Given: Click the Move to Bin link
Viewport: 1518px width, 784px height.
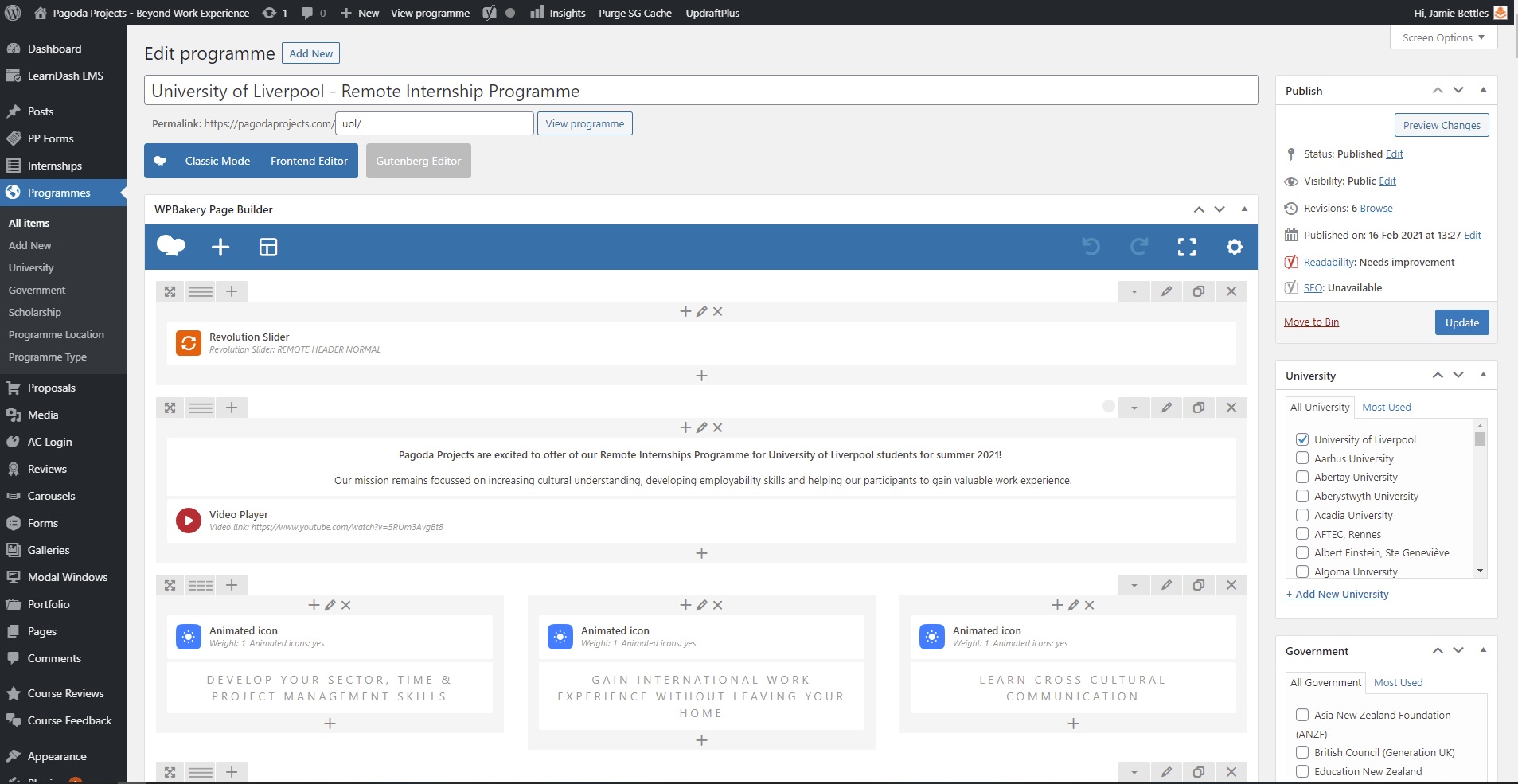Looking at the screenshot, I should tap(1311, 322).
